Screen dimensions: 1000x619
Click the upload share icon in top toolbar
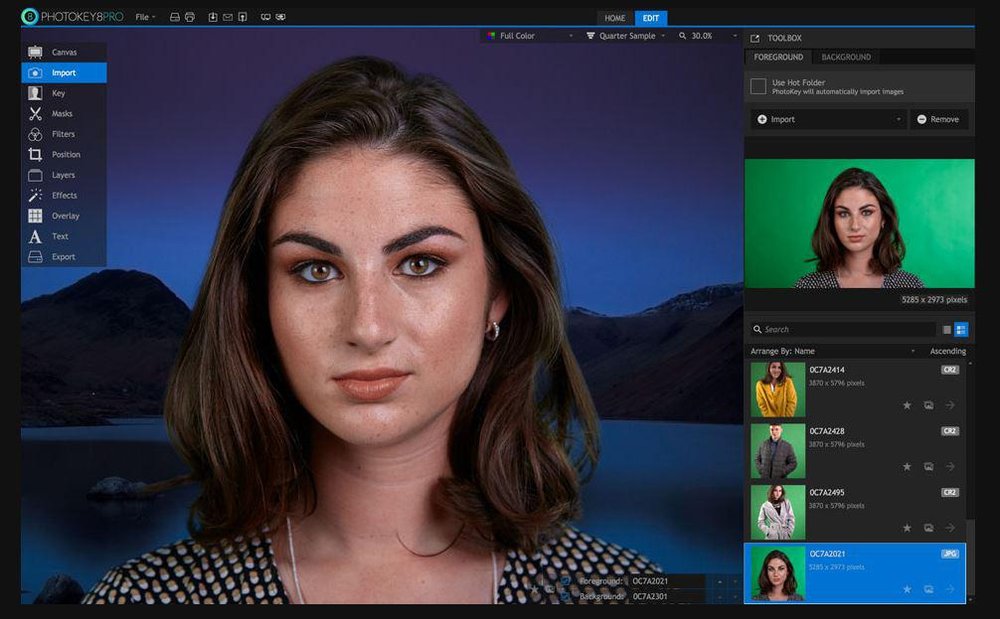(x=242, y=17)
